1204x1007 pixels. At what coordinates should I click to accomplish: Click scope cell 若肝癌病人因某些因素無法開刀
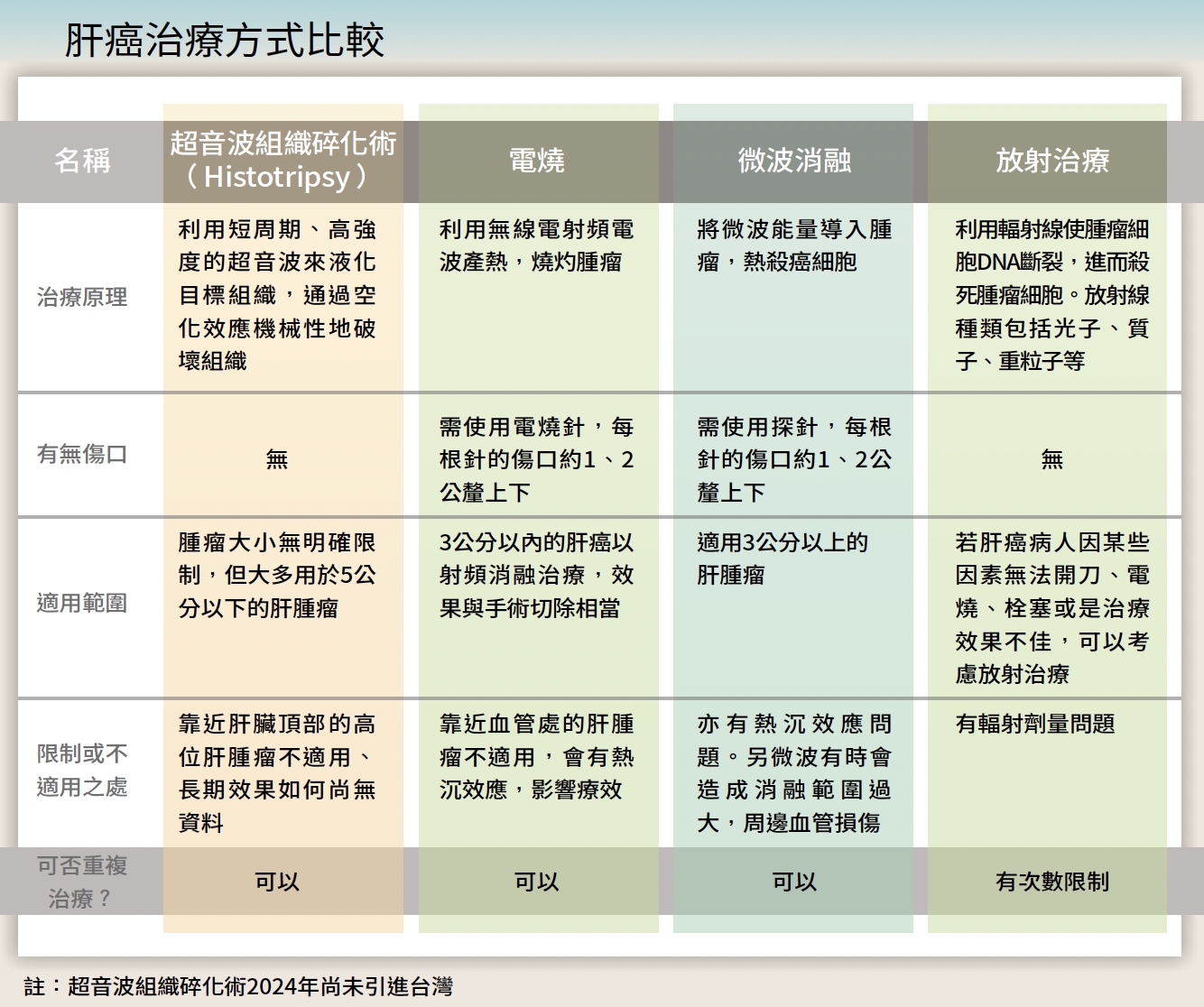tap(1052, 608)
